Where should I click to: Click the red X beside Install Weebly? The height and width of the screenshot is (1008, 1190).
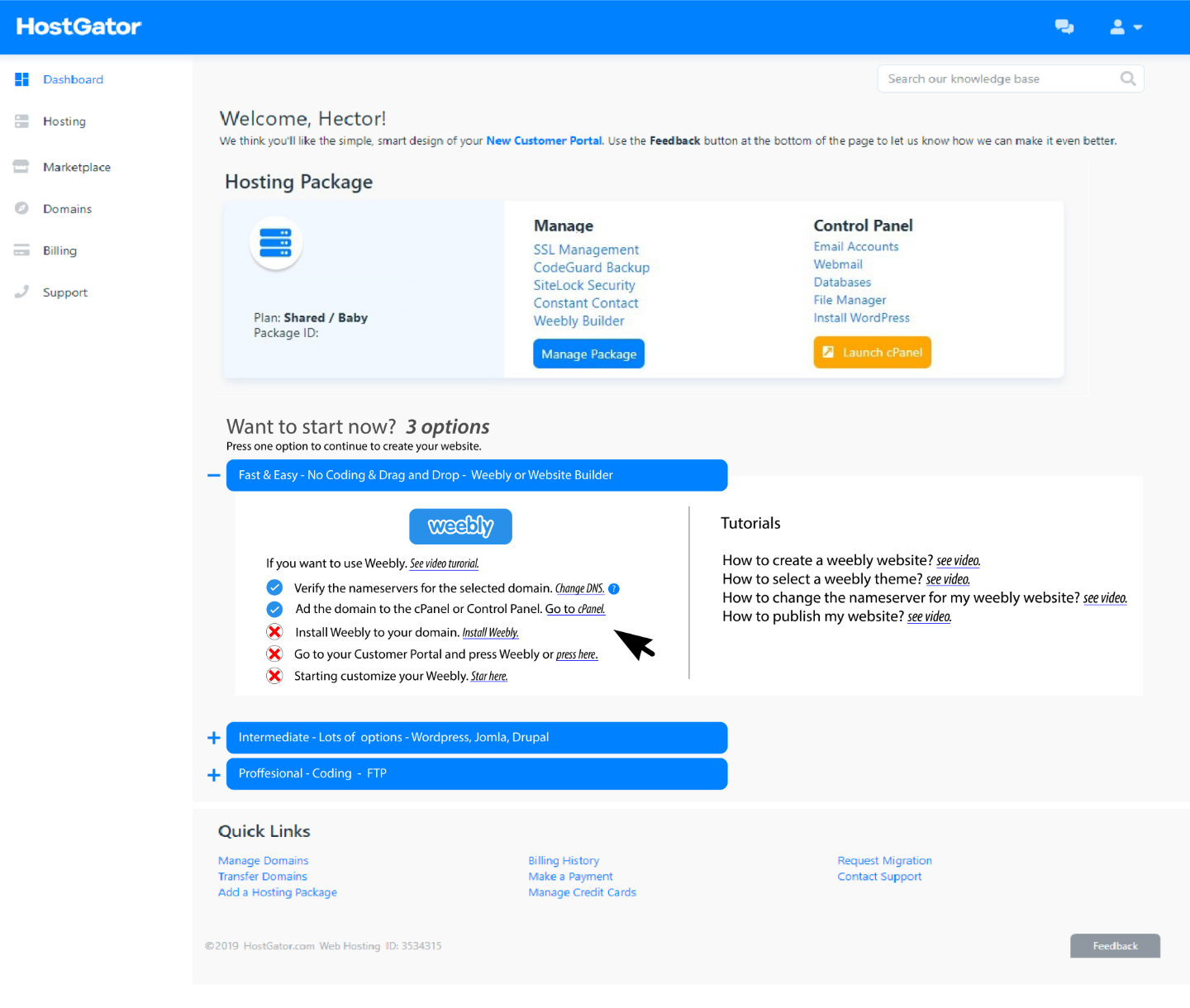[x=274, y=632]
